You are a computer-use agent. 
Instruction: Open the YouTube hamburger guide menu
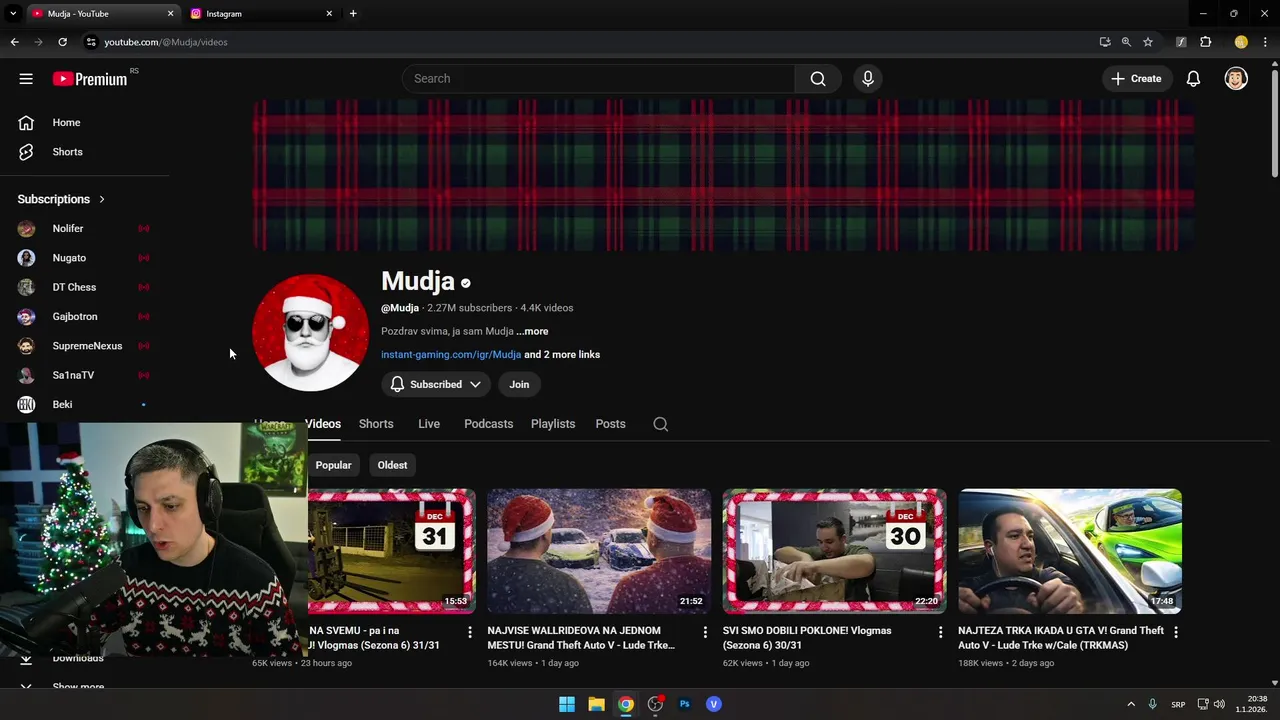click(x=26, y=79)
